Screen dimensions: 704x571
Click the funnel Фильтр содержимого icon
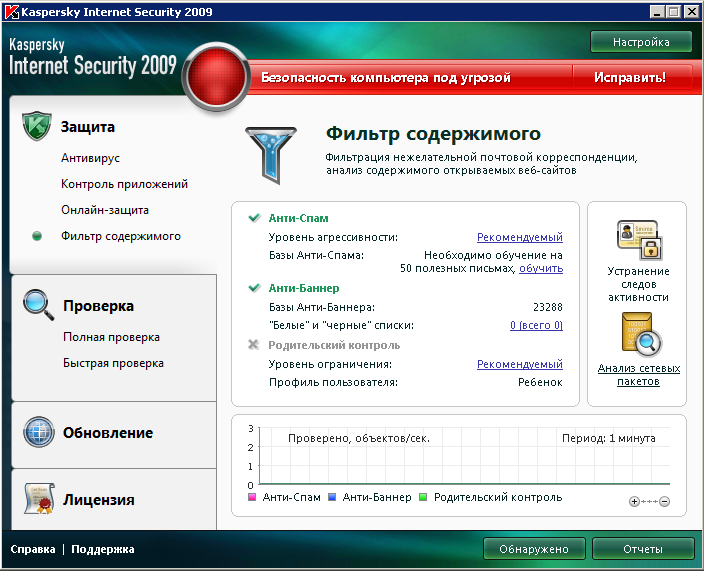click(271, 155)
